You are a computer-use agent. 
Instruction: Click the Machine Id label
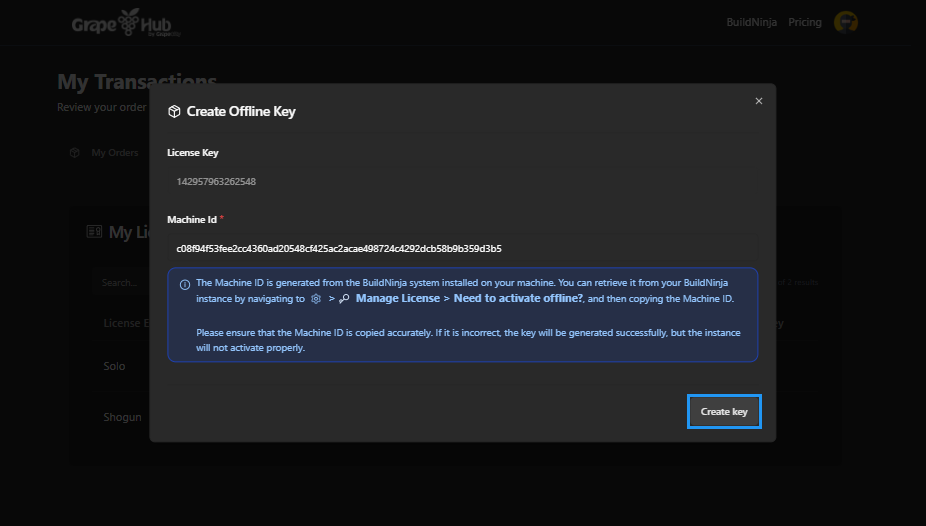pos(192,220)
